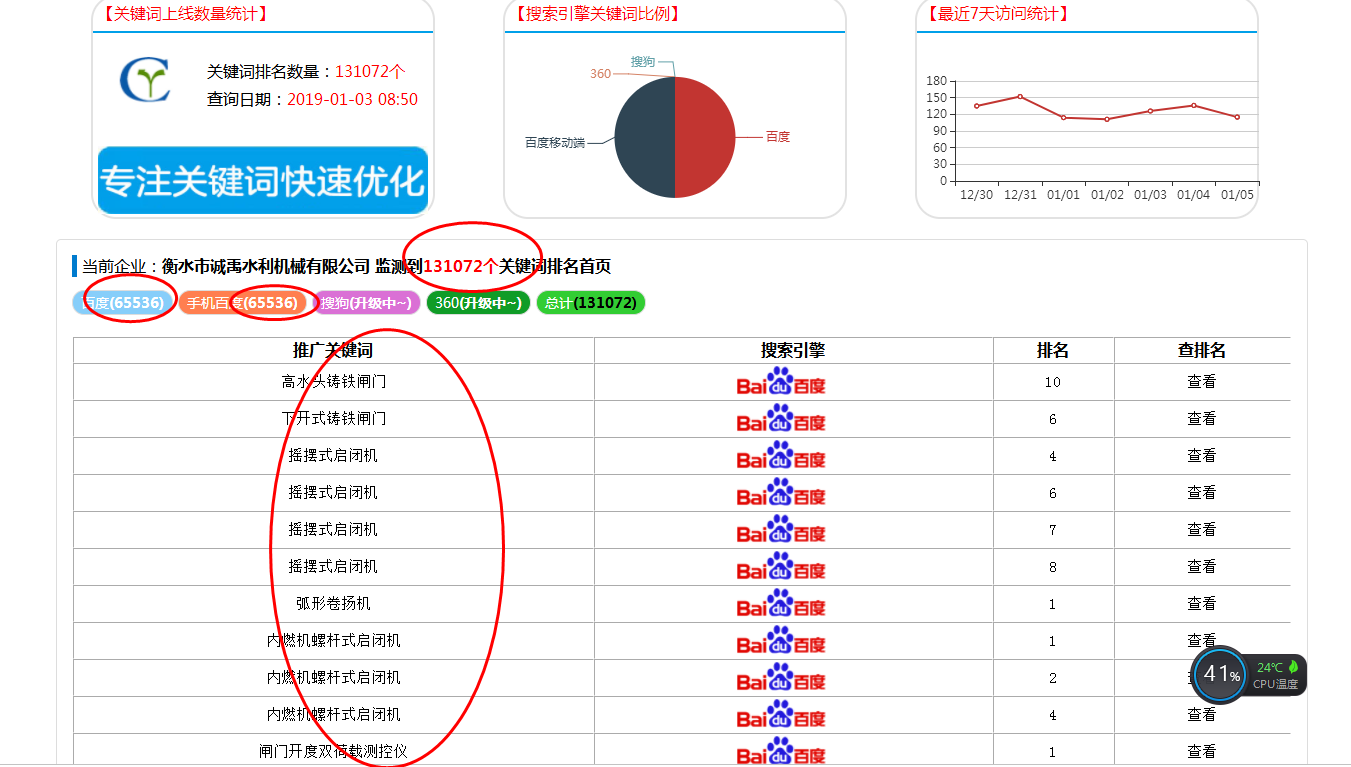Screen dimensions: 1351x767
Task: Click the dark 百度移动端 pie slice
Action: (644, 138)
